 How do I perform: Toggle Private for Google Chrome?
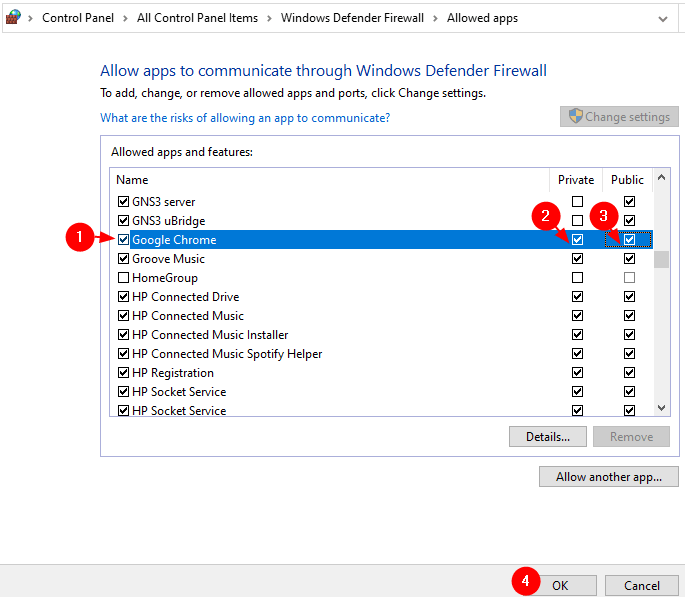pyautogui.click(x=578, y=239)
